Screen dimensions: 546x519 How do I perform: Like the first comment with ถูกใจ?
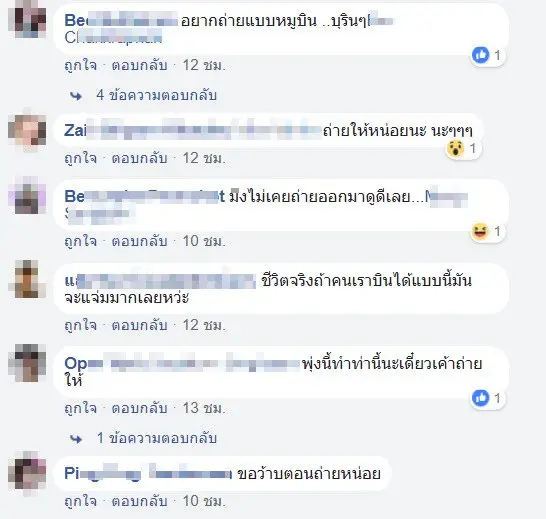pyautogui.click(x=80, y=65)
